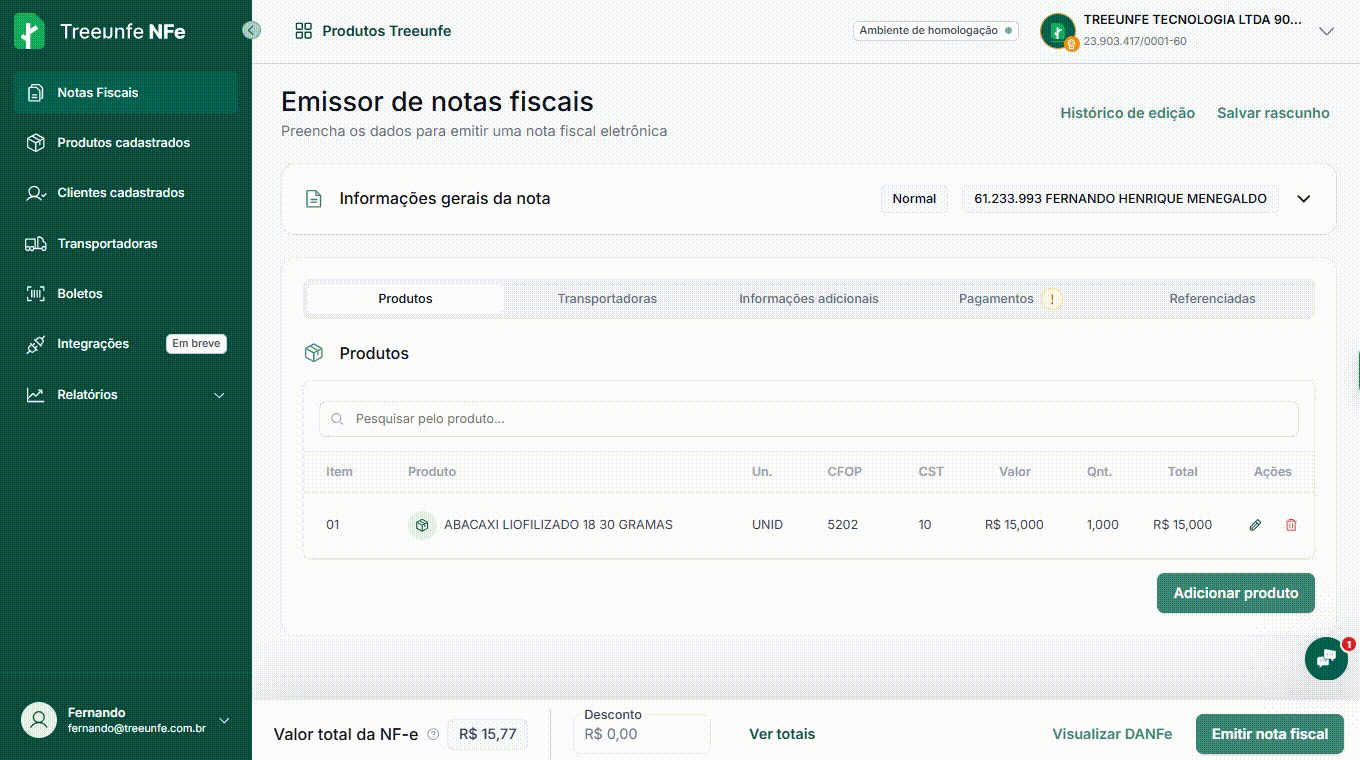Image resolution: width=1360 pixels, height=760 pixels.
Task: Click the help icon beside Valor total
Action: [433, 734]
